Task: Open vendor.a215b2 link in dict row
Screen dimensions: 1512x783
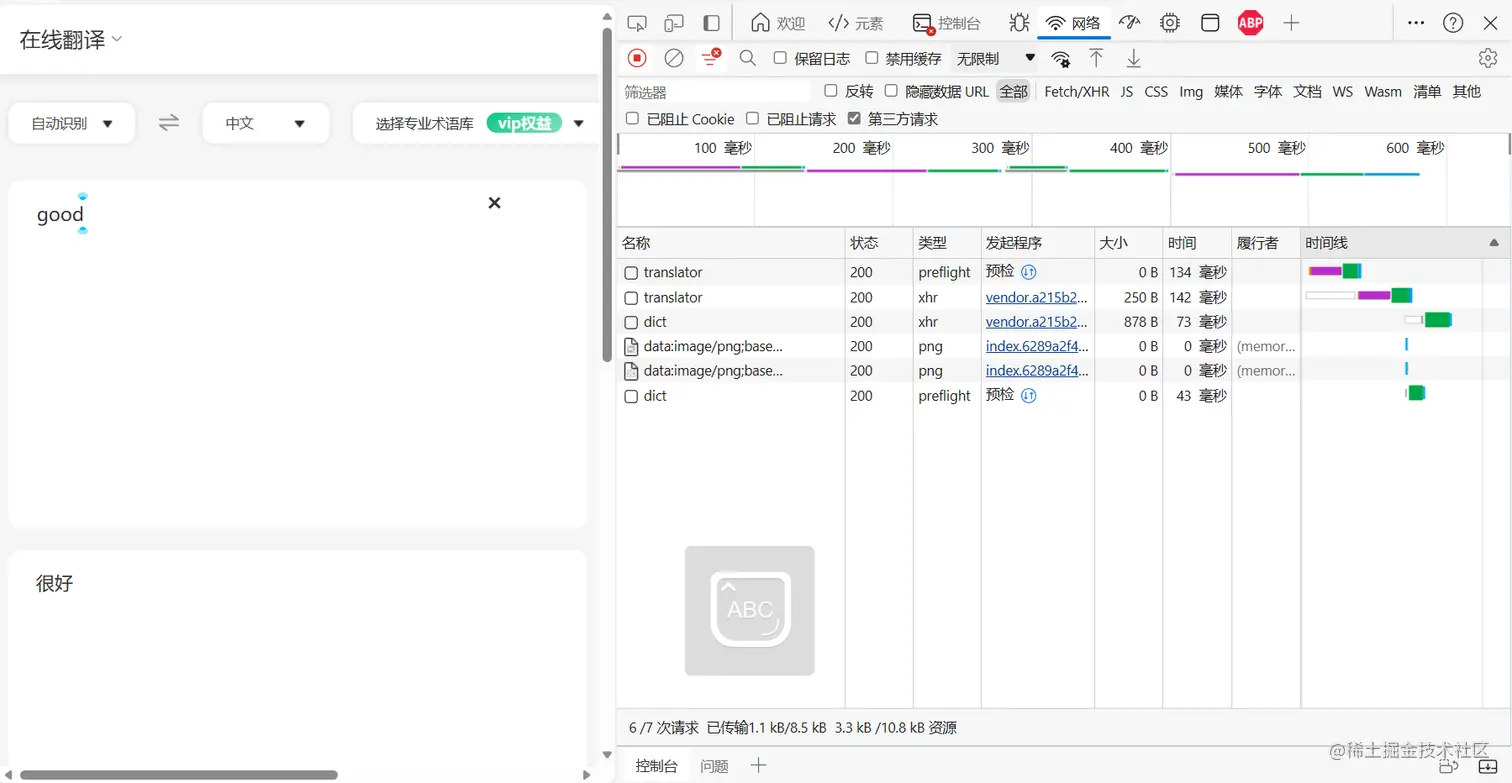Action: click(x=1036, y=322)
